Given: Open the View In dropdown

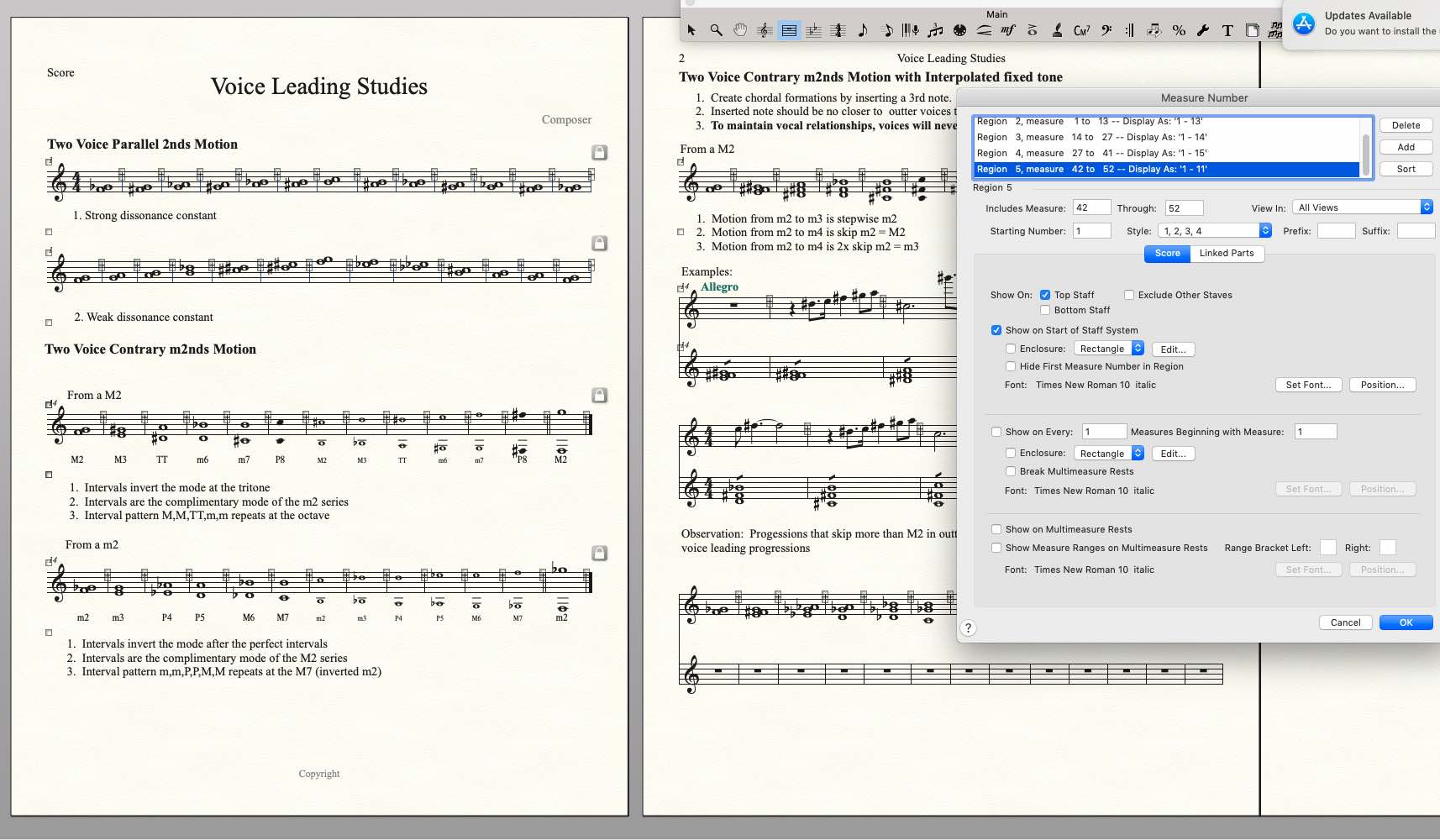Looking at the screenshot, I should 1362,207.
